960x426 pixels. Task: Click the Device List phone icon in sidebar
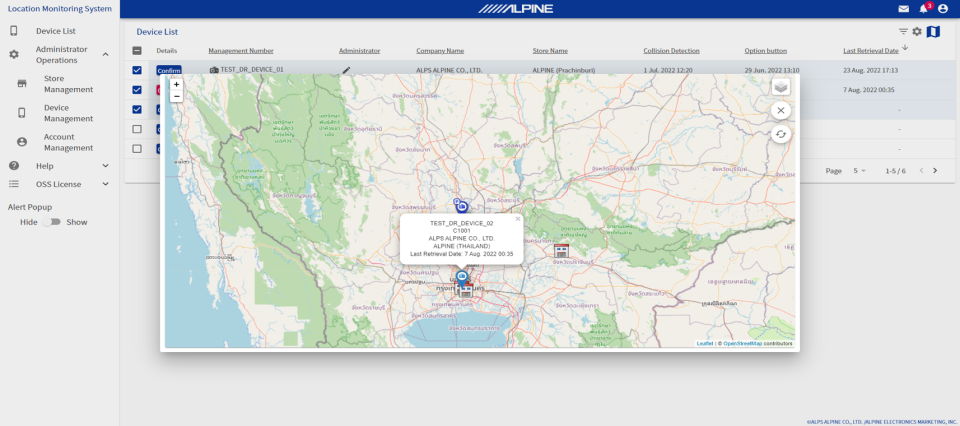(x=13, y=31)
